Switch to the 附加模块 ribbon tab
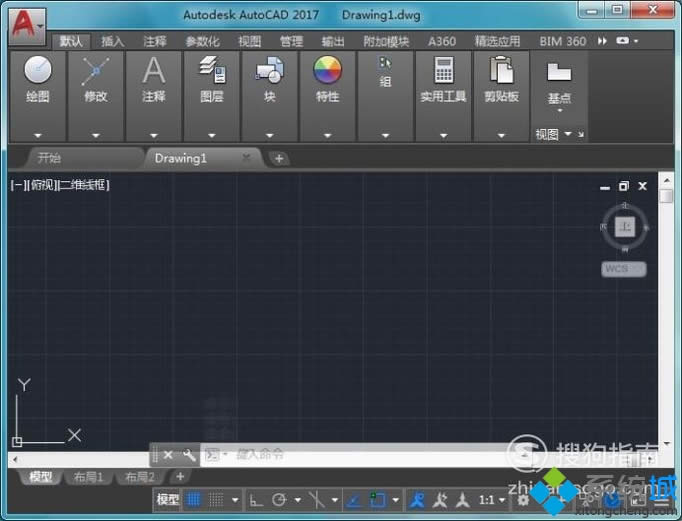The width and height of the screenshot is (682, 521). pos(386,41)
